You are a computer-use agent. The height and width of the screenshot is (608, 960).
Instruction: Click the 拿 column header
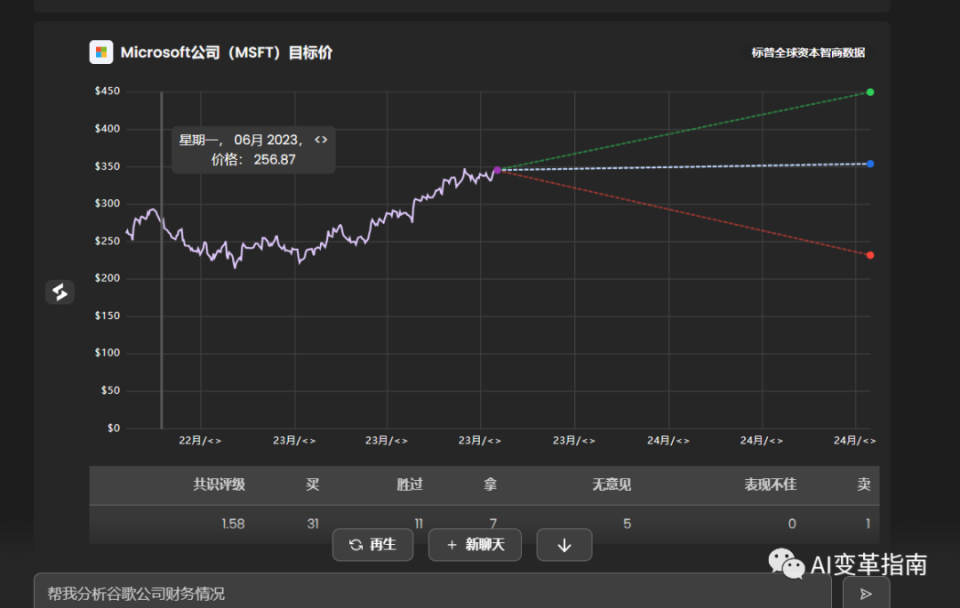490,485
